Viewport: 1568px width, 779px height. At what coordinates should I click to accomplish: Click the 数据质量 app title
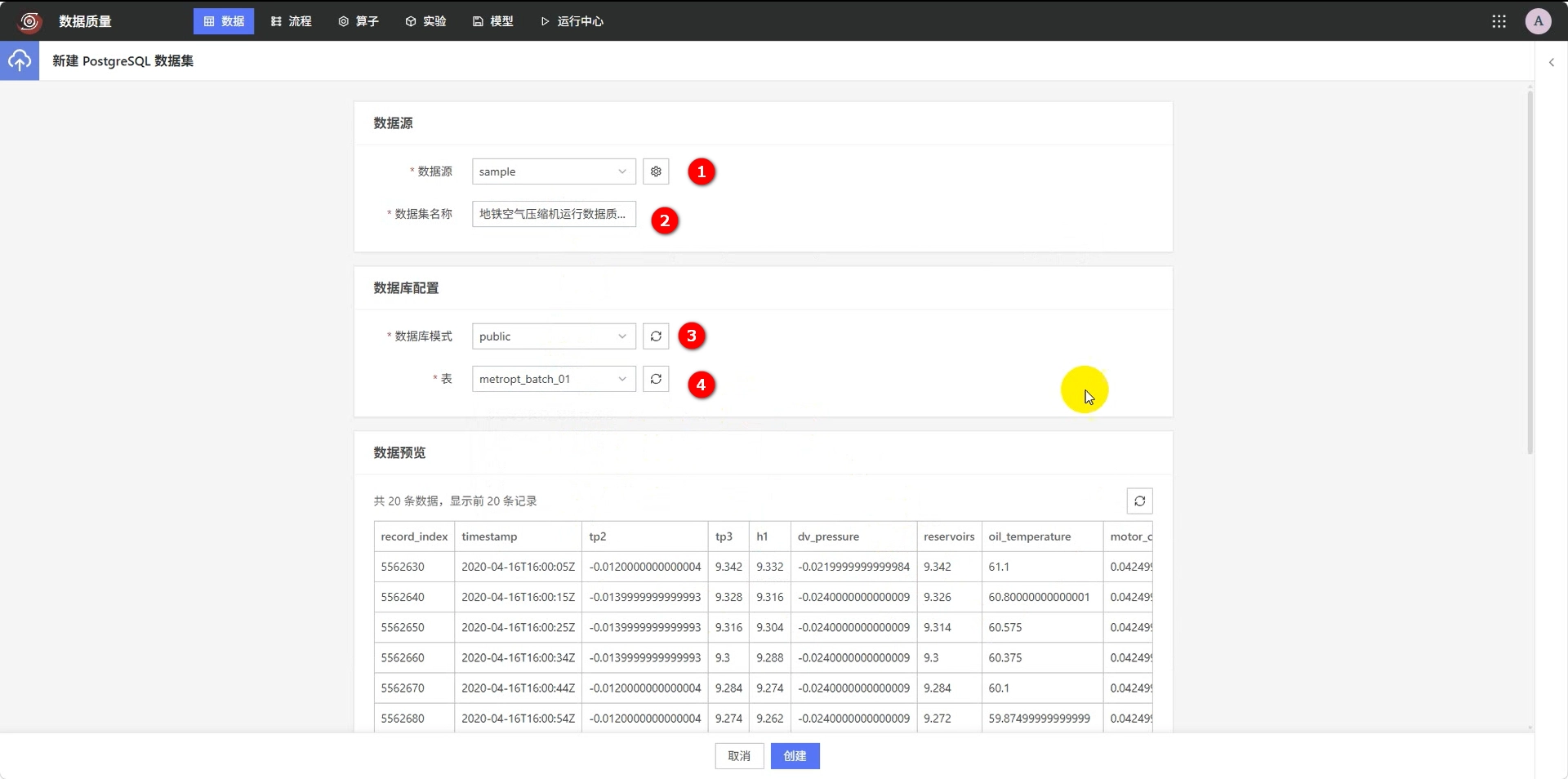85,21
